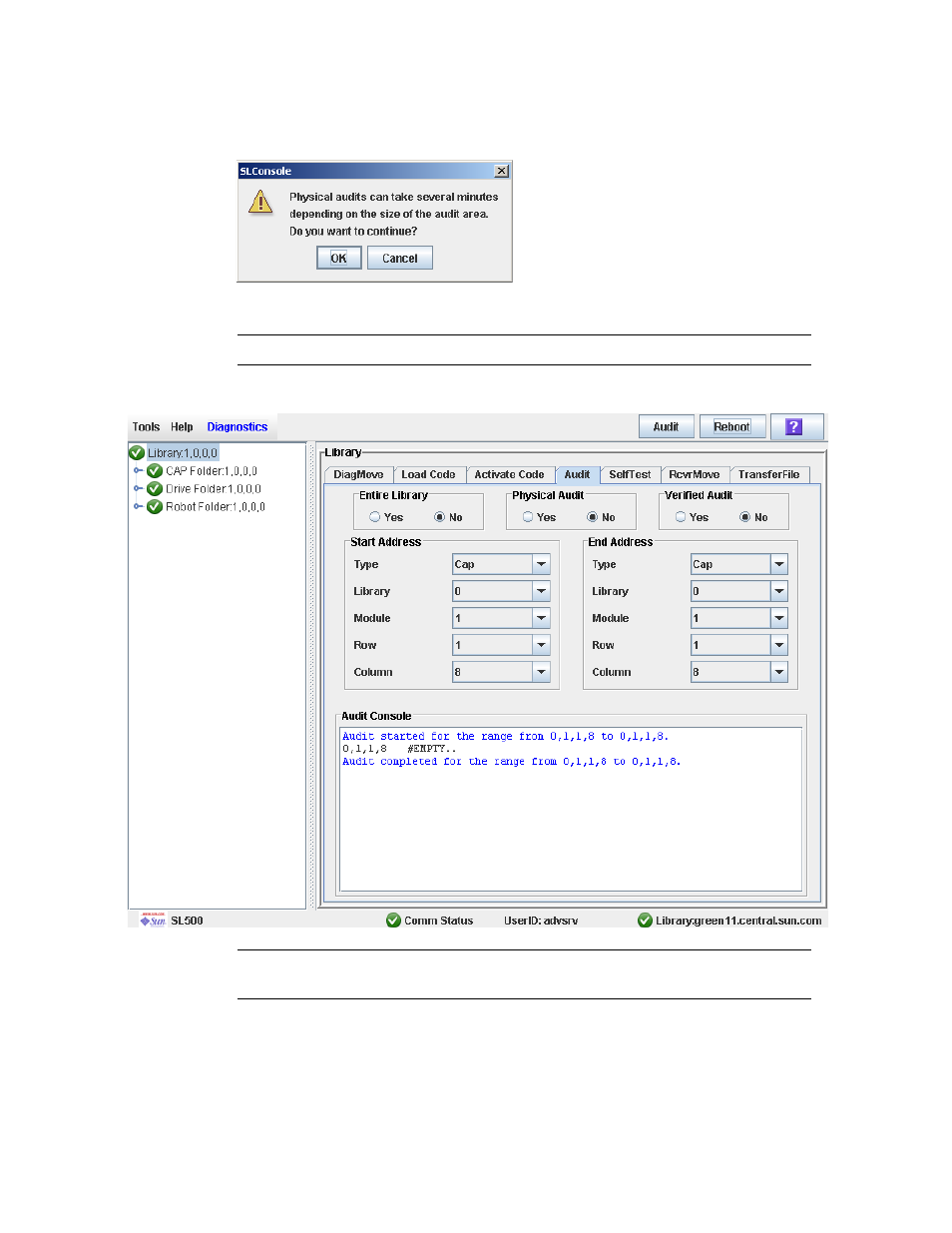Click the Robot Folder green check icon

tap(155, 507)
